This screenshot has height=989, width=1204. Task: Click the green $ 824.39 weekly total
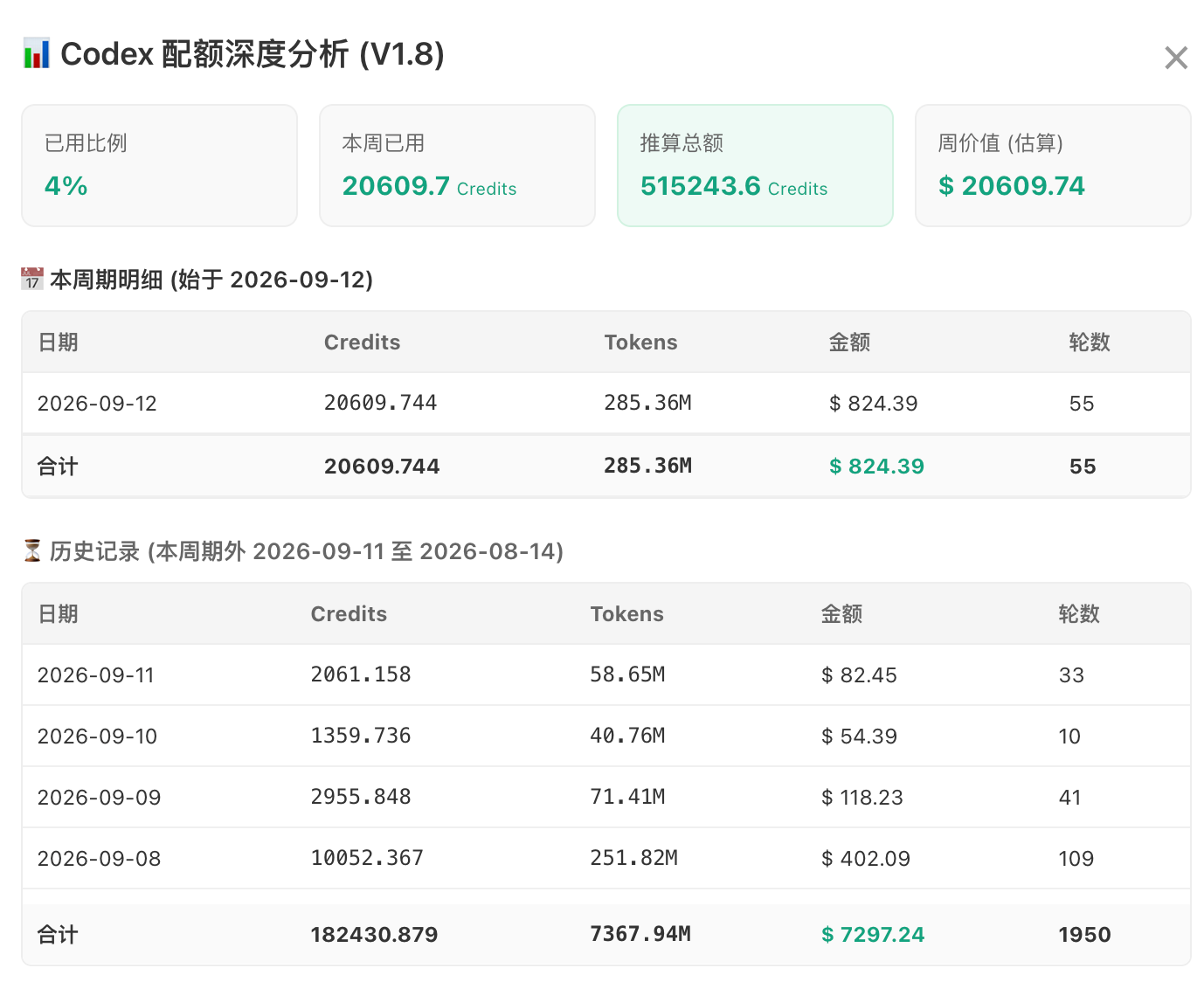click(876, 467)
